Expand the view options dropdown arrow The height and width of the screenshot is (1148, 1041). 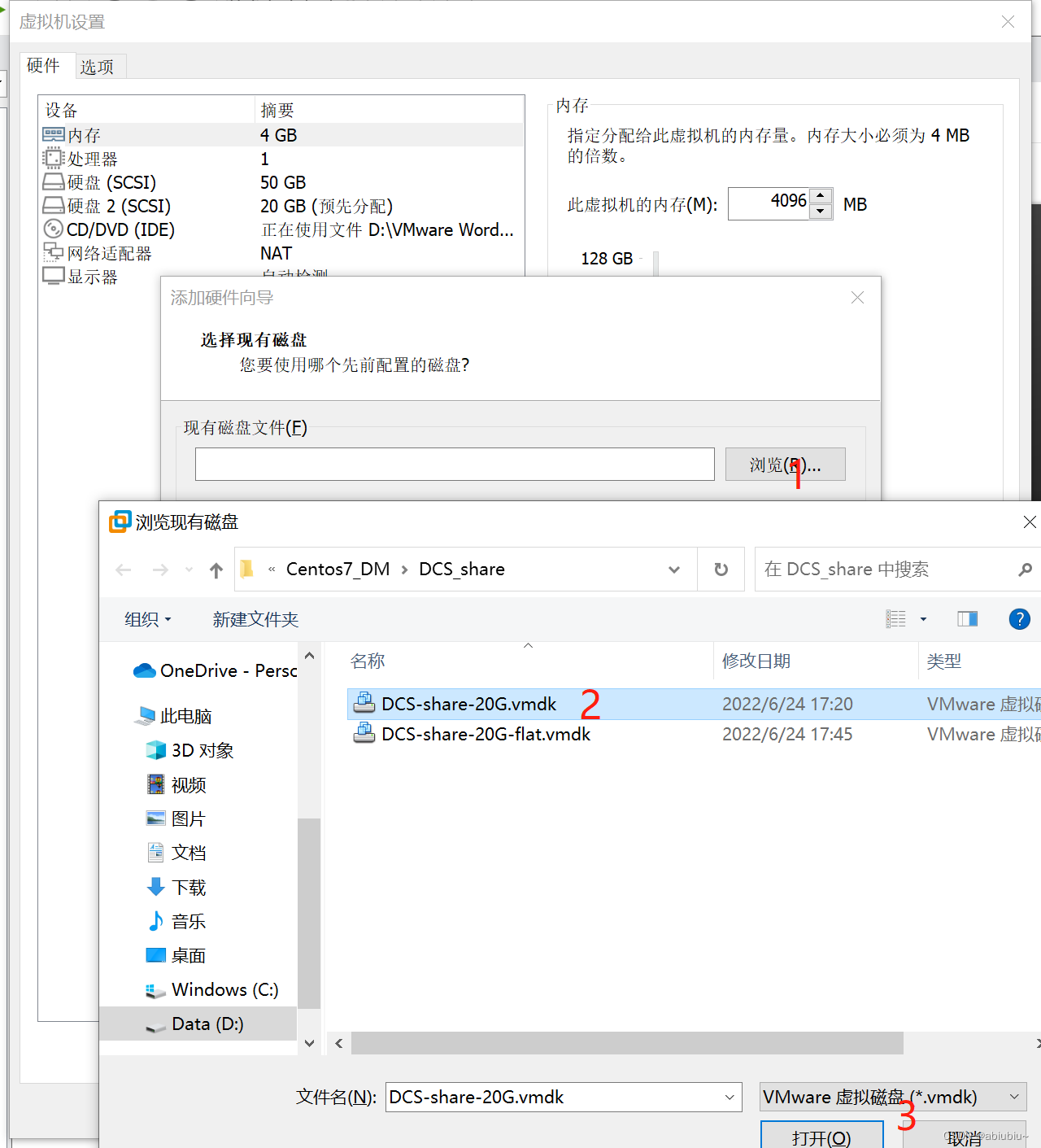[923, 619]
